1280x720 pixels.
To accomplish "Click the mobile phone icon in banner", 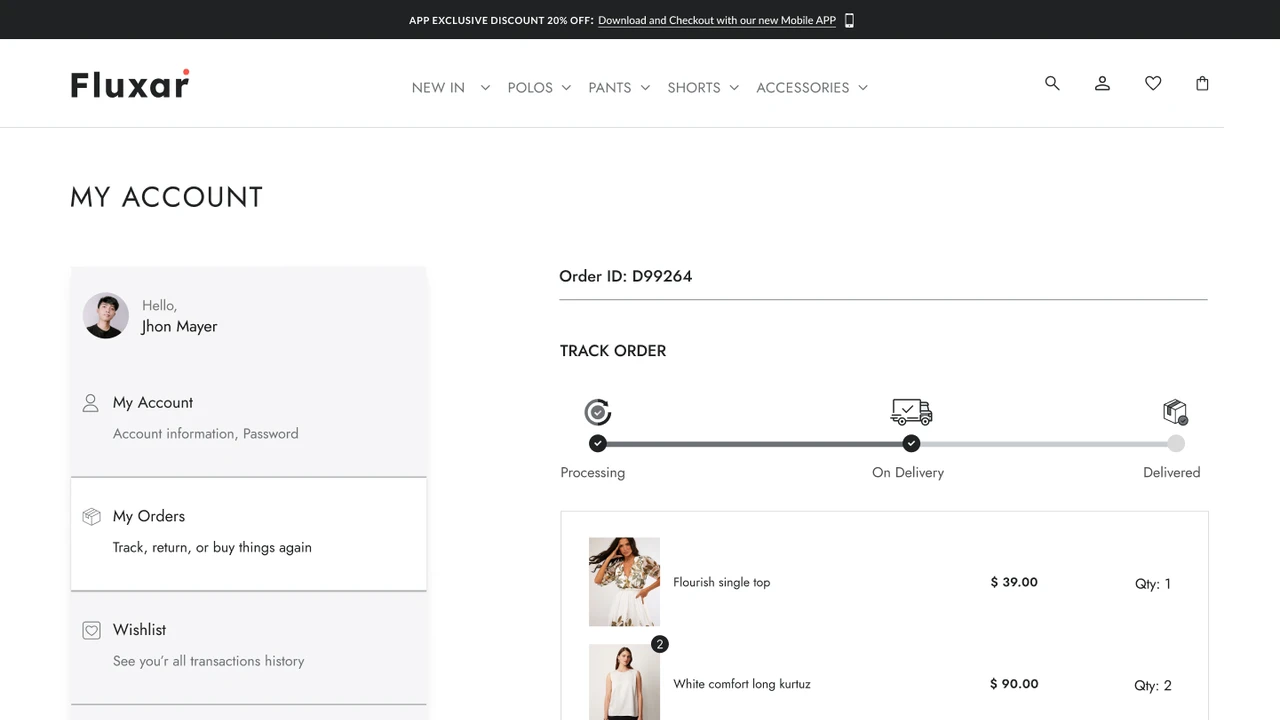I will coord(849,20).
